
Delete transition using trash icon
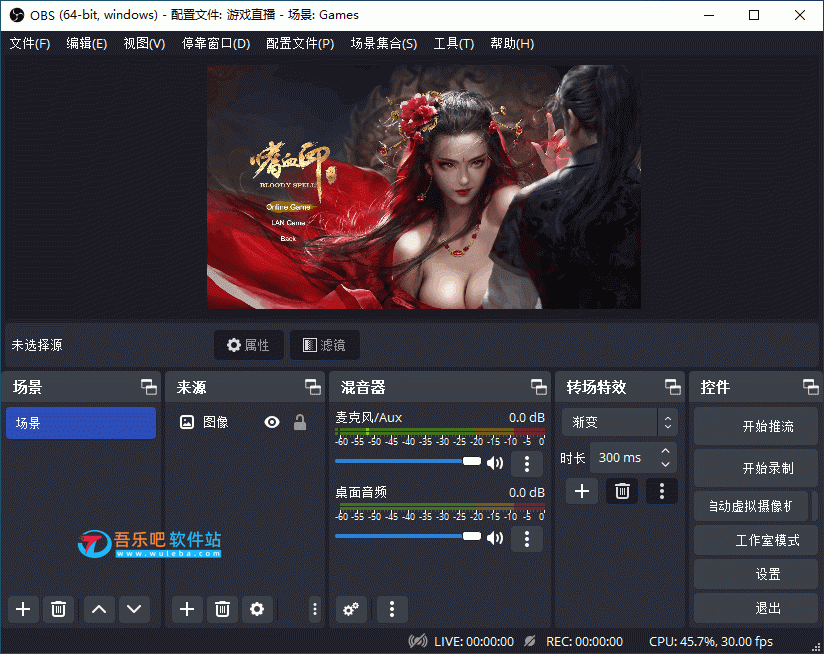tap(622, 491)
